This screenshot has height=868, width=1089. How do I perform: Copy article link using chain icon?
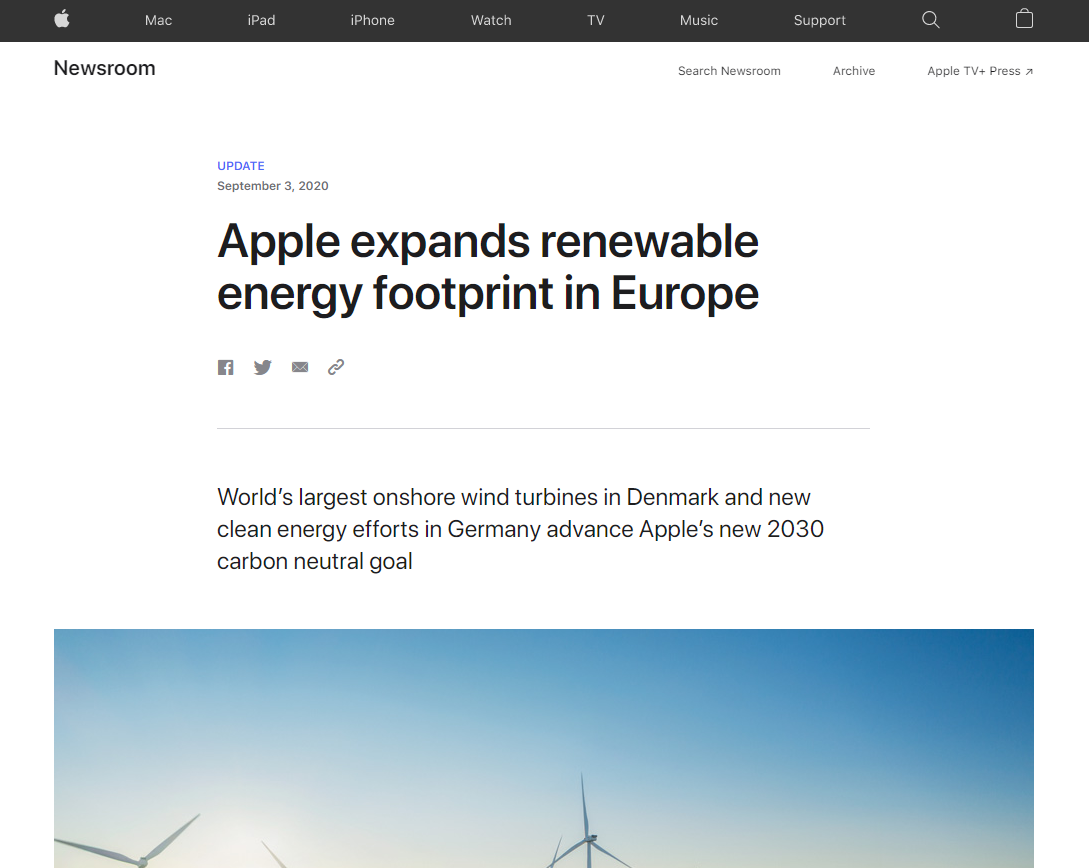pyautogui.click(x=336, y=367)
